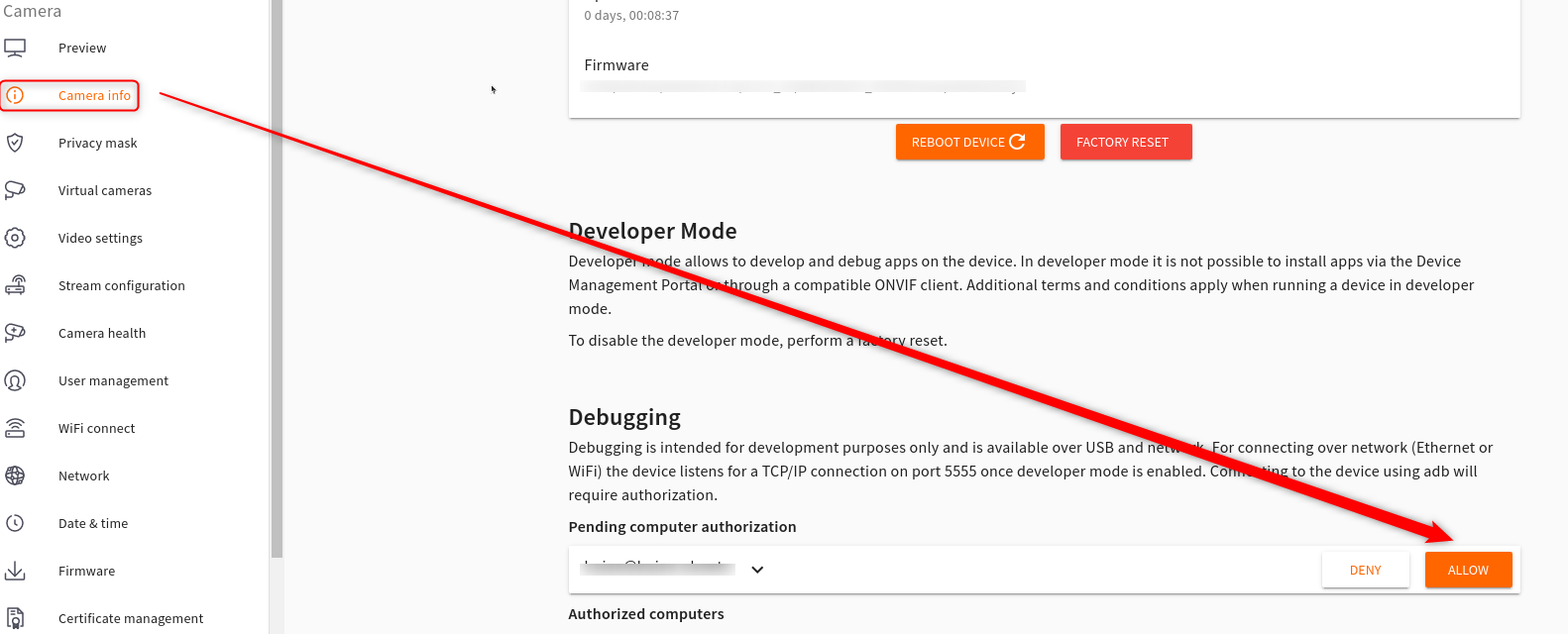Click the Network globe icon
This screenshot has height=634, width=1568.
click(15, 475)
